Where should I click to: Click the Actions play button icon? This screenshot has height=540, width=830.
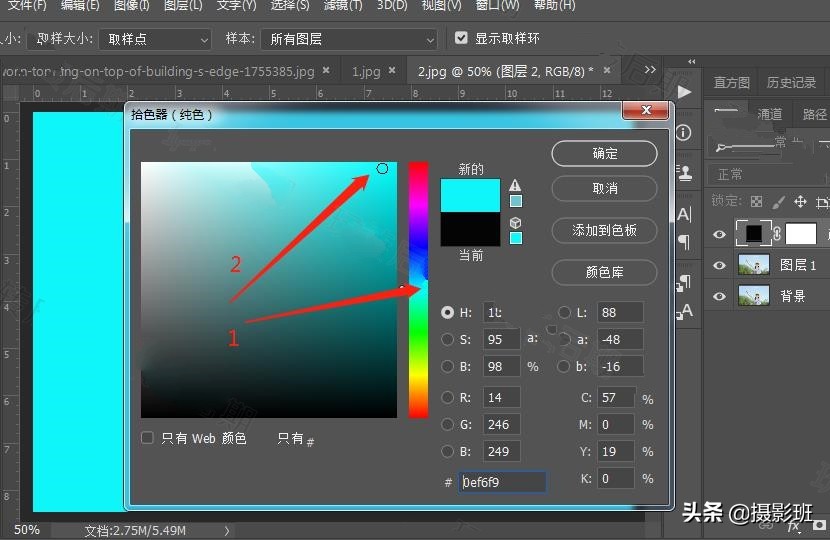[684, 92]
